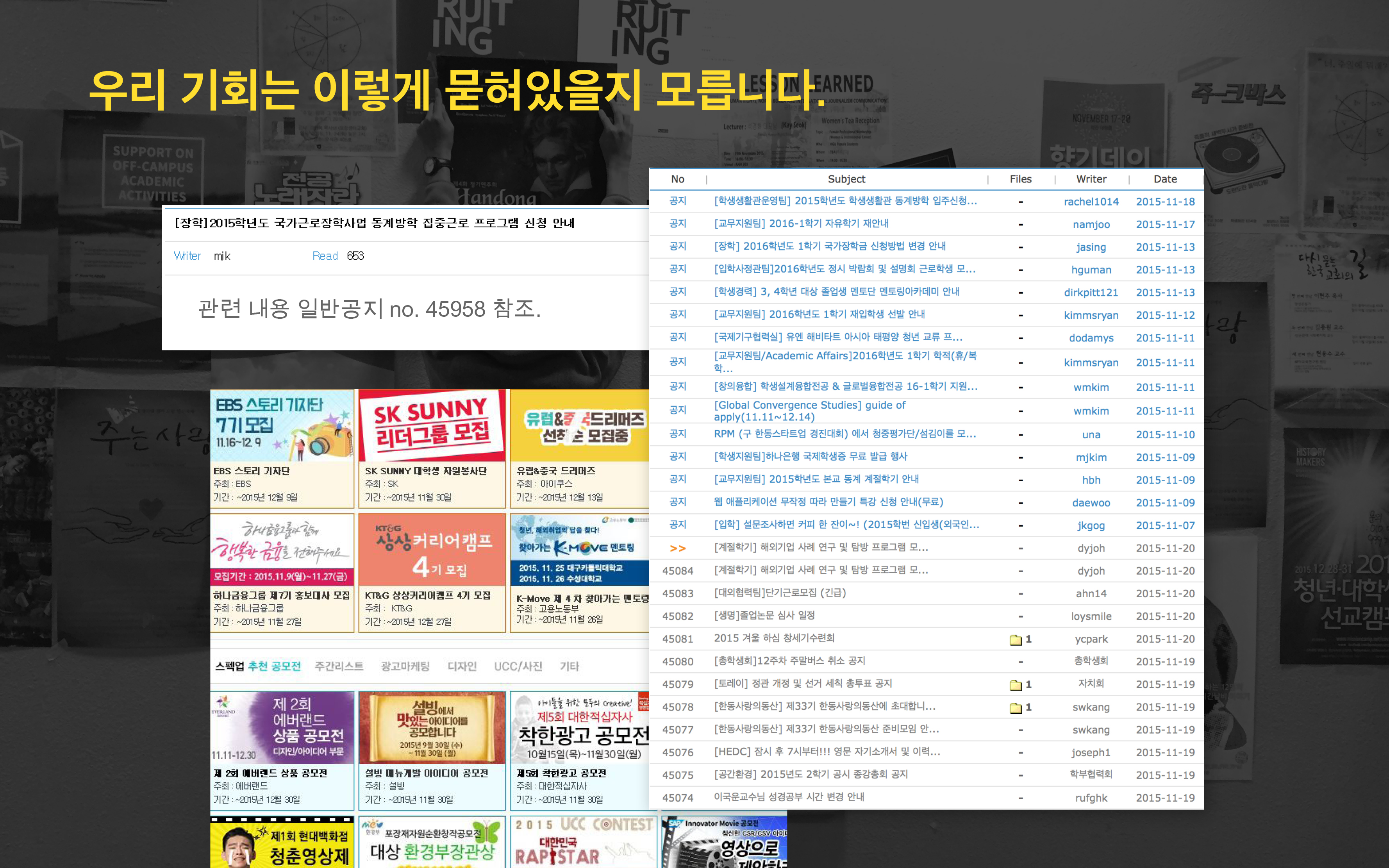The height and width of the screenshot is (868, 1389).
Task: Click writer mjk in the post header
Action: [222, 256]
